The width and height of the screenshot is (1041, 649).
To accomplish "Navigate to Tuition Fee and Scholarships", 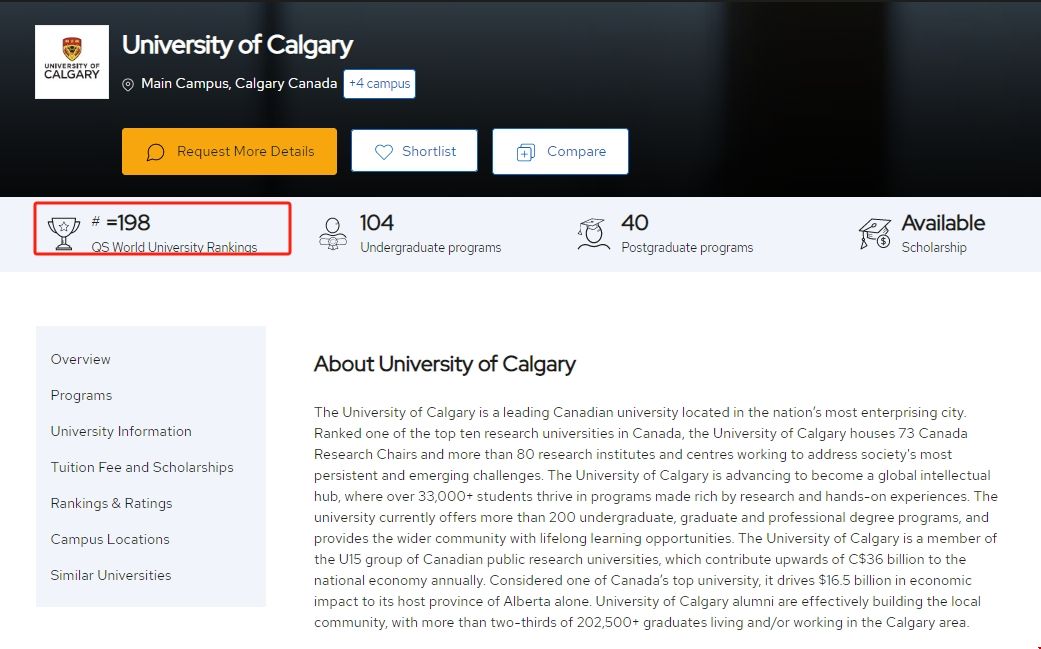I will (x=142, y=467).
